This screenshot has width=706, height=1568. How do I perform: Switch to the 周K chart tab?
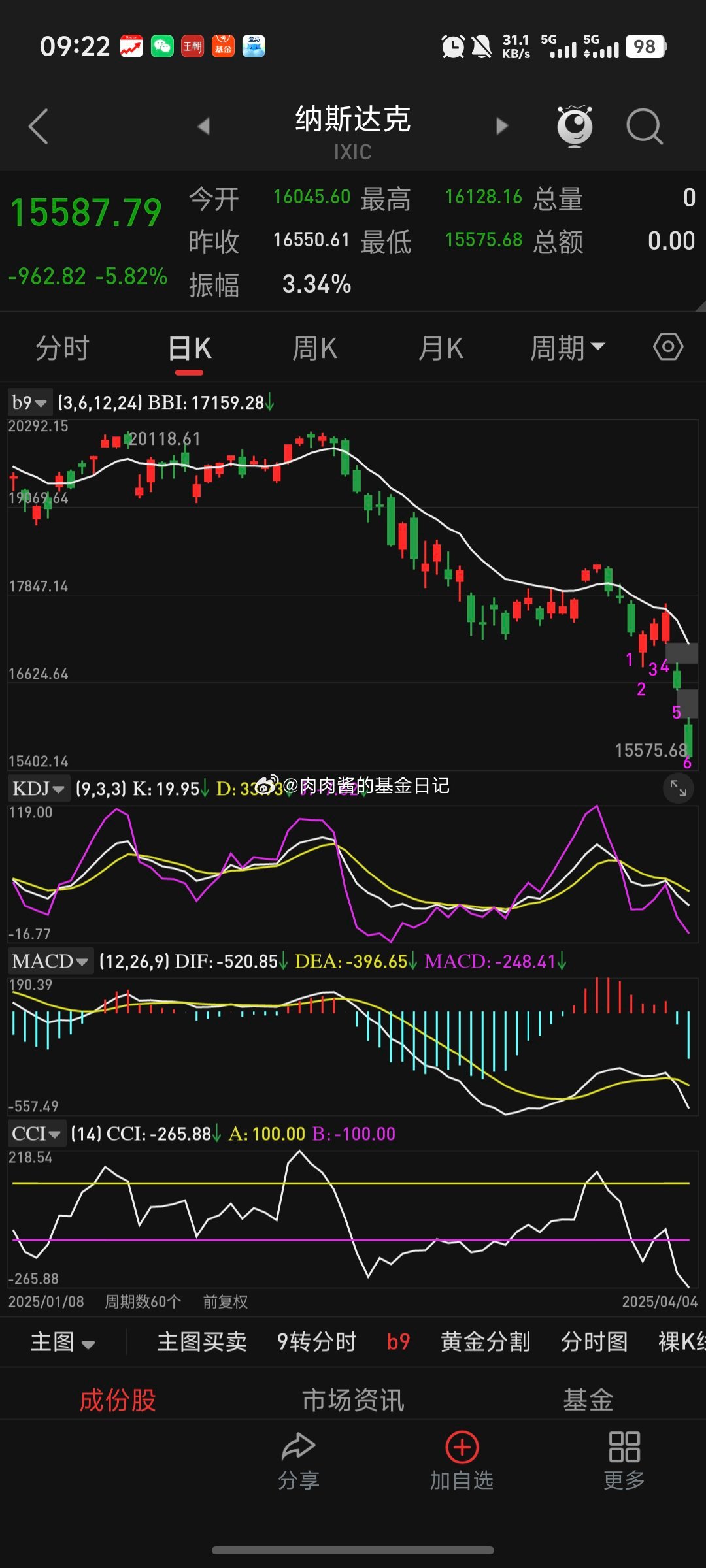[x=314, y=348]
